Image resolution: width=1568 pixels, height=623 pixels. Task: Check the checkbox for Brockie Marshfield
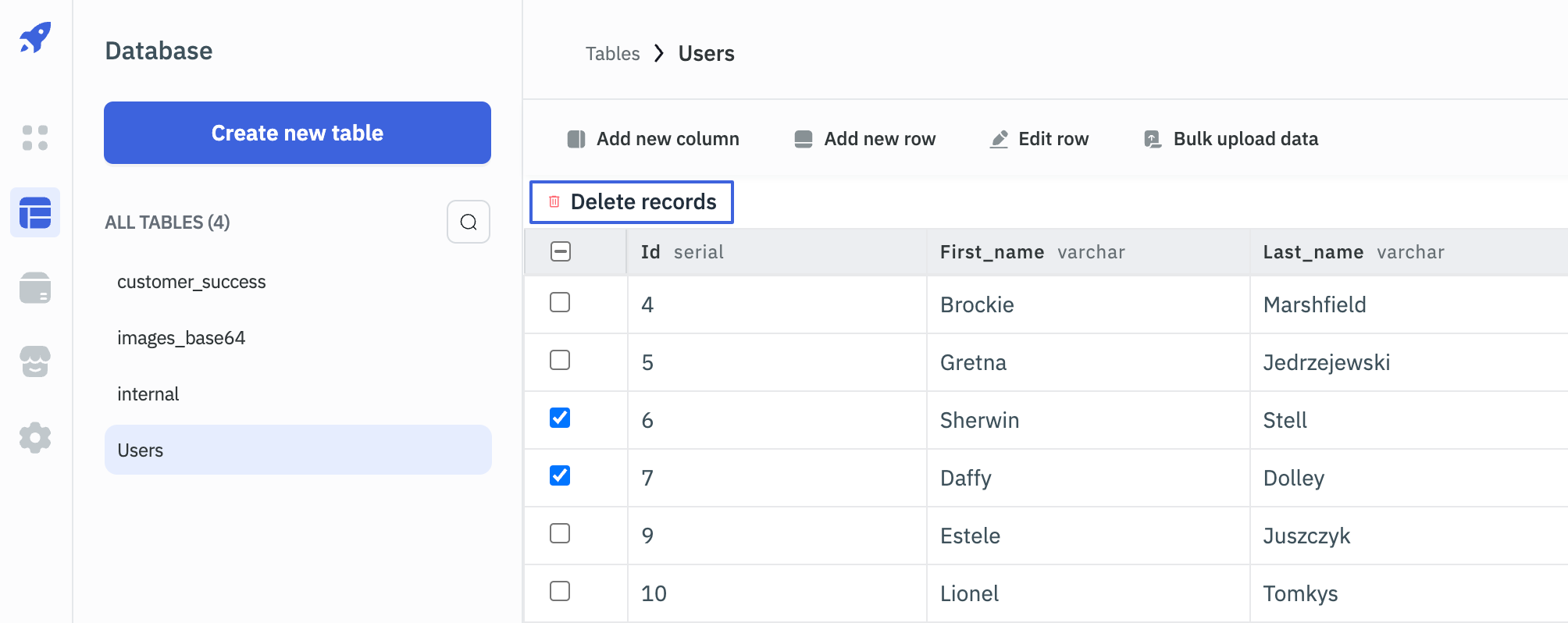pyautogui.click(x=560, y=303)
